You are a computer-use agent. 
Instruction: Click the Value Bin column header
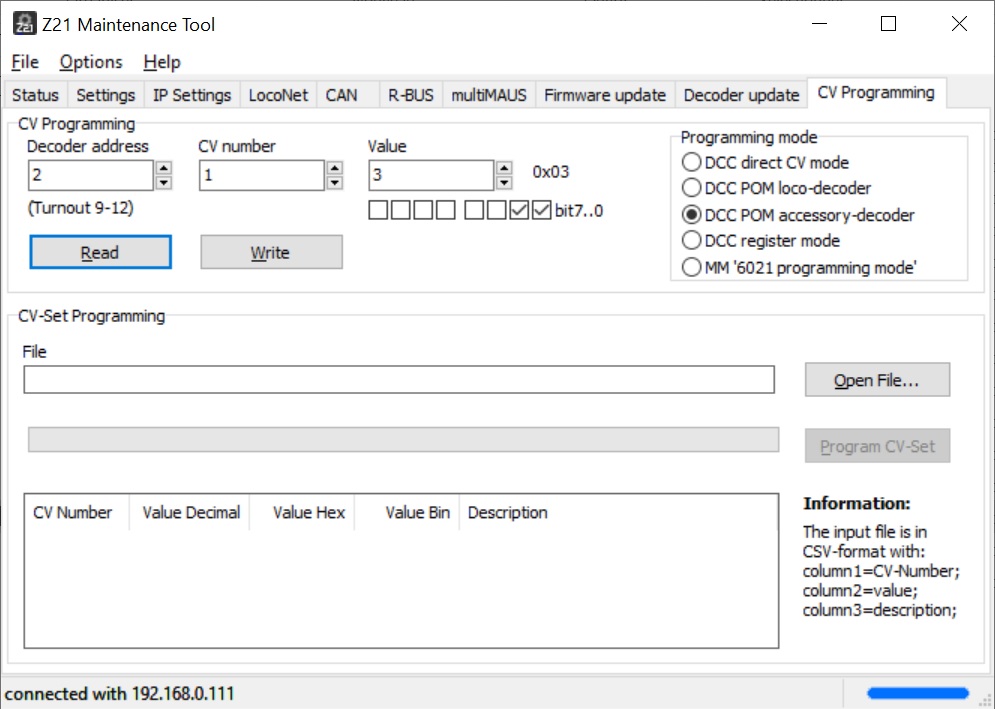pyautogui.click(x=407, y=512)
